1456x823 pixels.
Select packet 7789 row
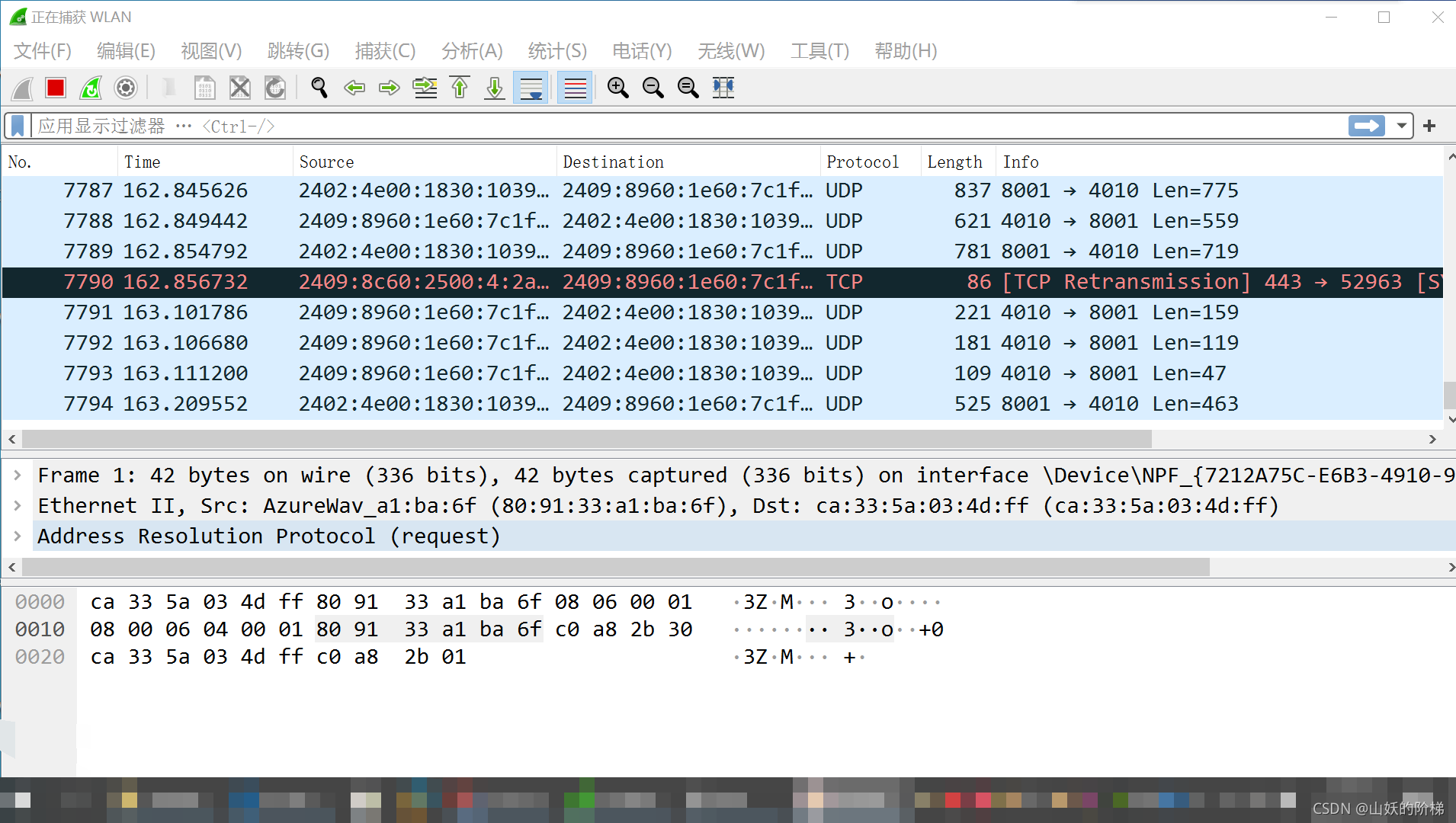[722, 251]
